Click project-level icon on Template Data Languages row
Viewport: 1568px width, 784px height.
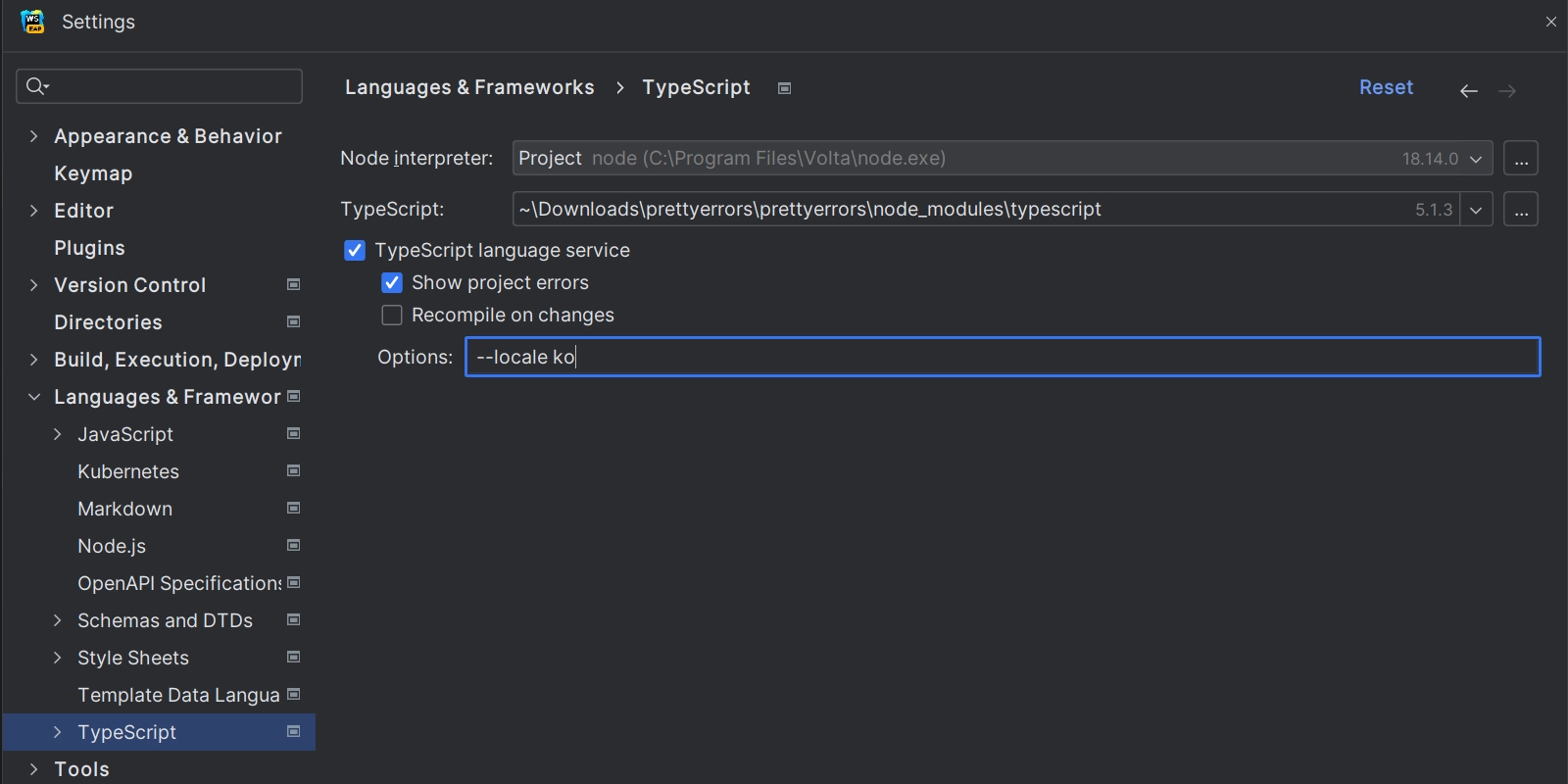click(x=293, y=694)
